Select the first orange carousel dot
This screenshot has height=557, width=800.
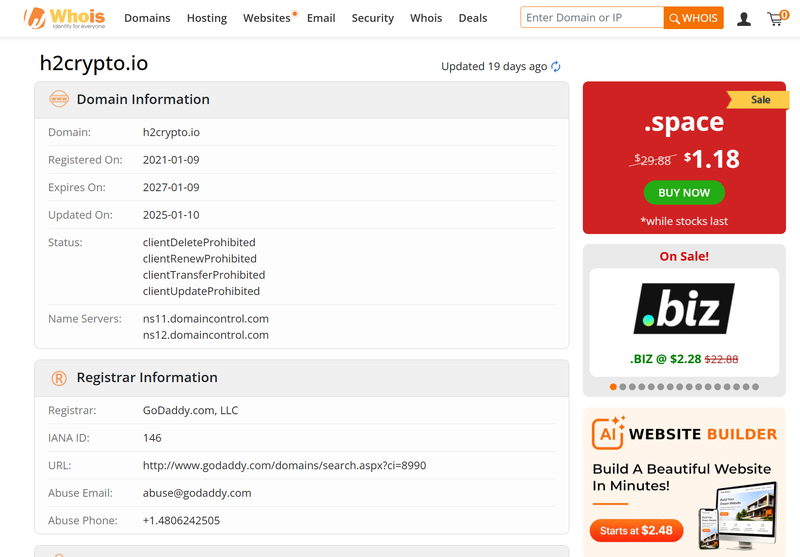pos(613,387)
